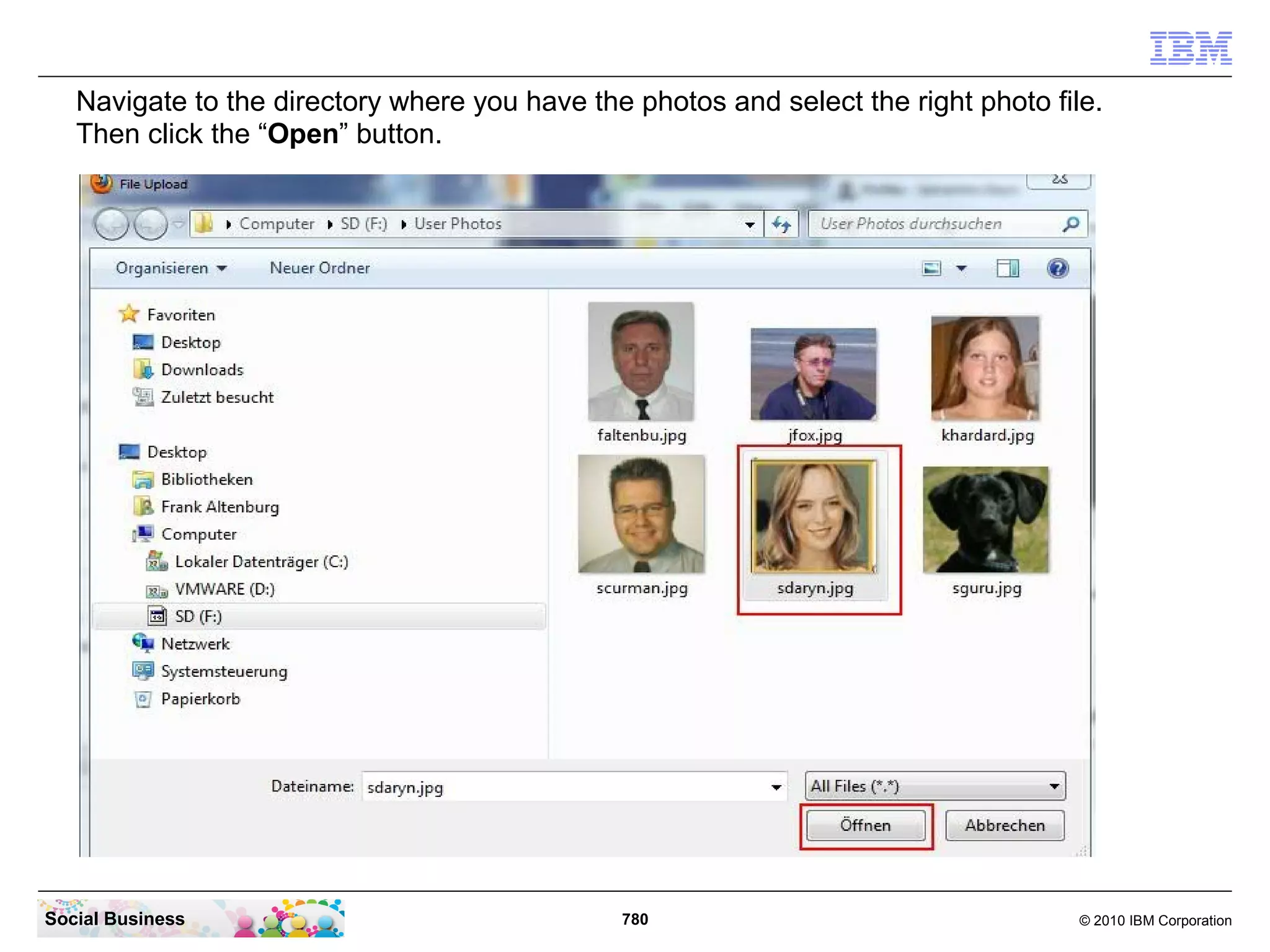Close the File Upload dialog
The width and height of the screenshot is (1270, 952).
(1059, 180)
